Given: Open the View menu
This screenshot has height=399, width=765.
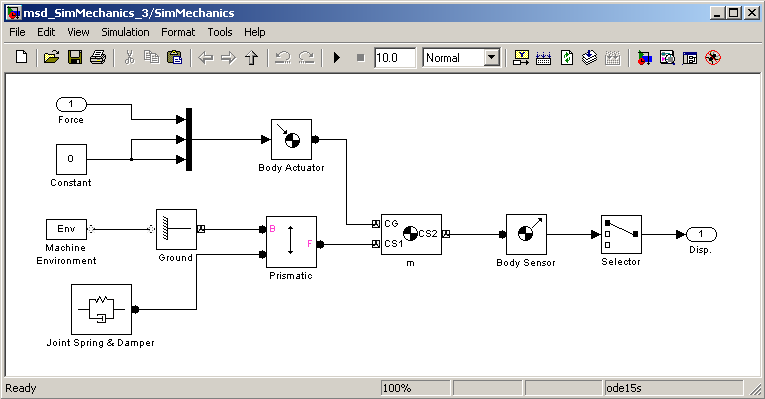Looking at the screenshot, I should [78, 32].
